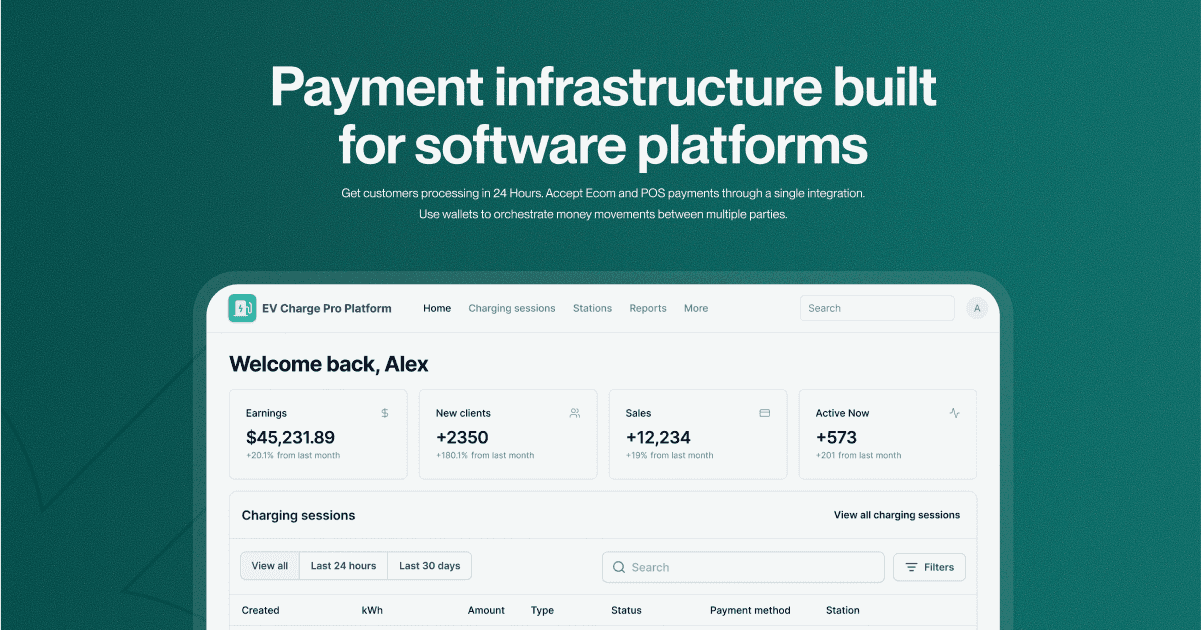Click the credit card icon on Sales card

click(x=764, y=412)
